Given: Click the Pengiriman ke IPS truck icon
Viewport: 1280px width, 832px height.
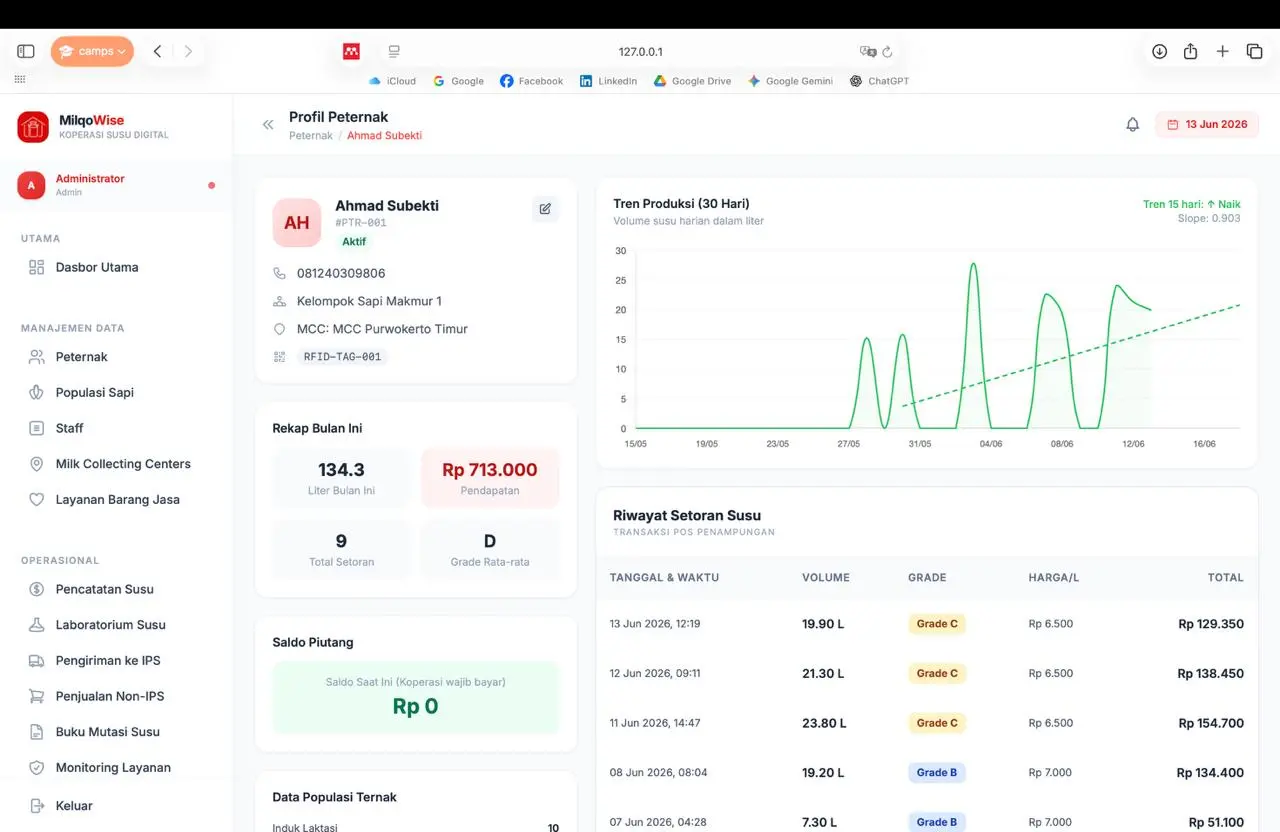Looking at the screenshot, I should point(37,661).
